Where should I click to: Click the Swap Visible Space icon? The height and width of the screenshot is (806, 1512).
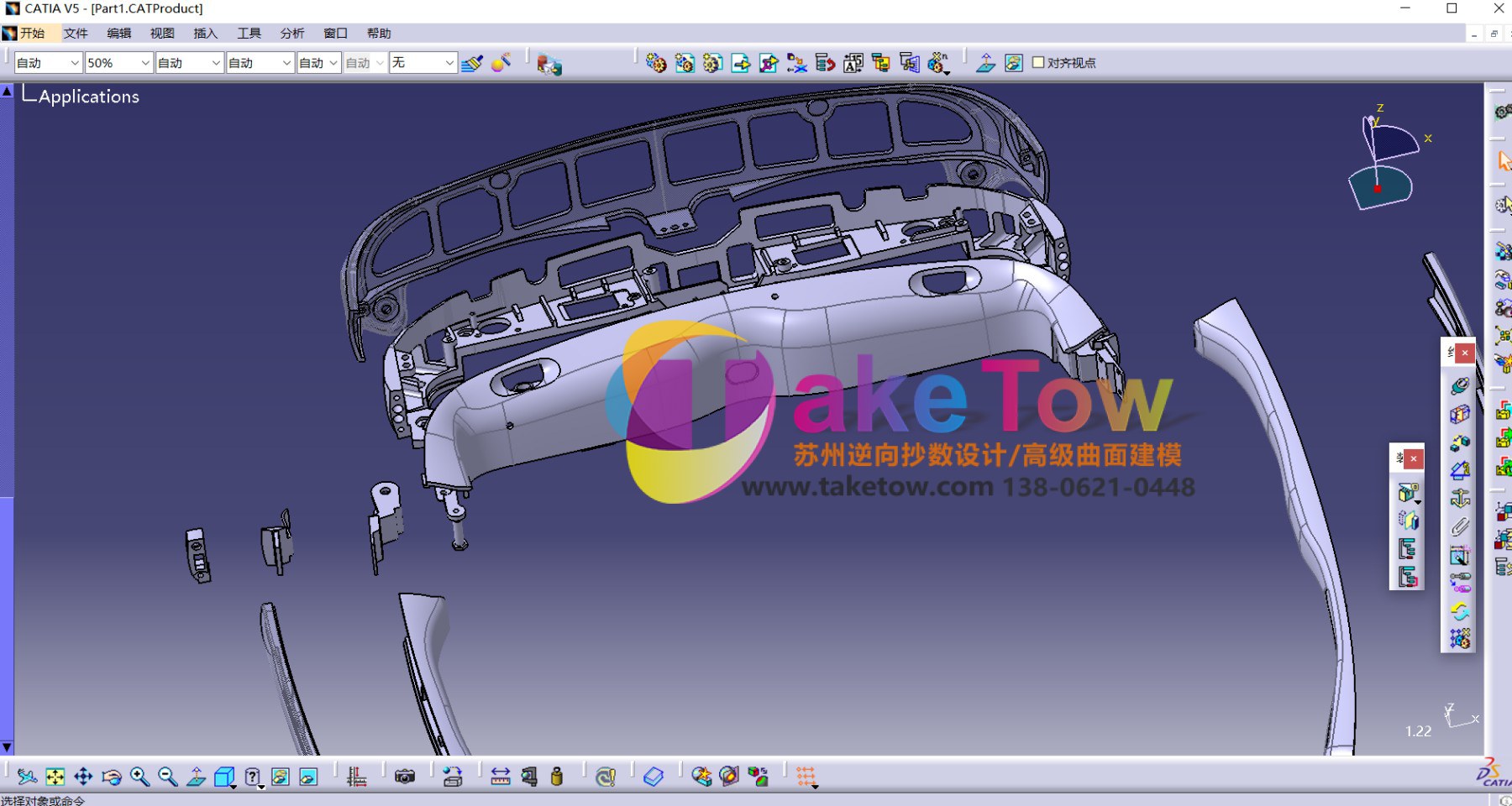[308, 777]
